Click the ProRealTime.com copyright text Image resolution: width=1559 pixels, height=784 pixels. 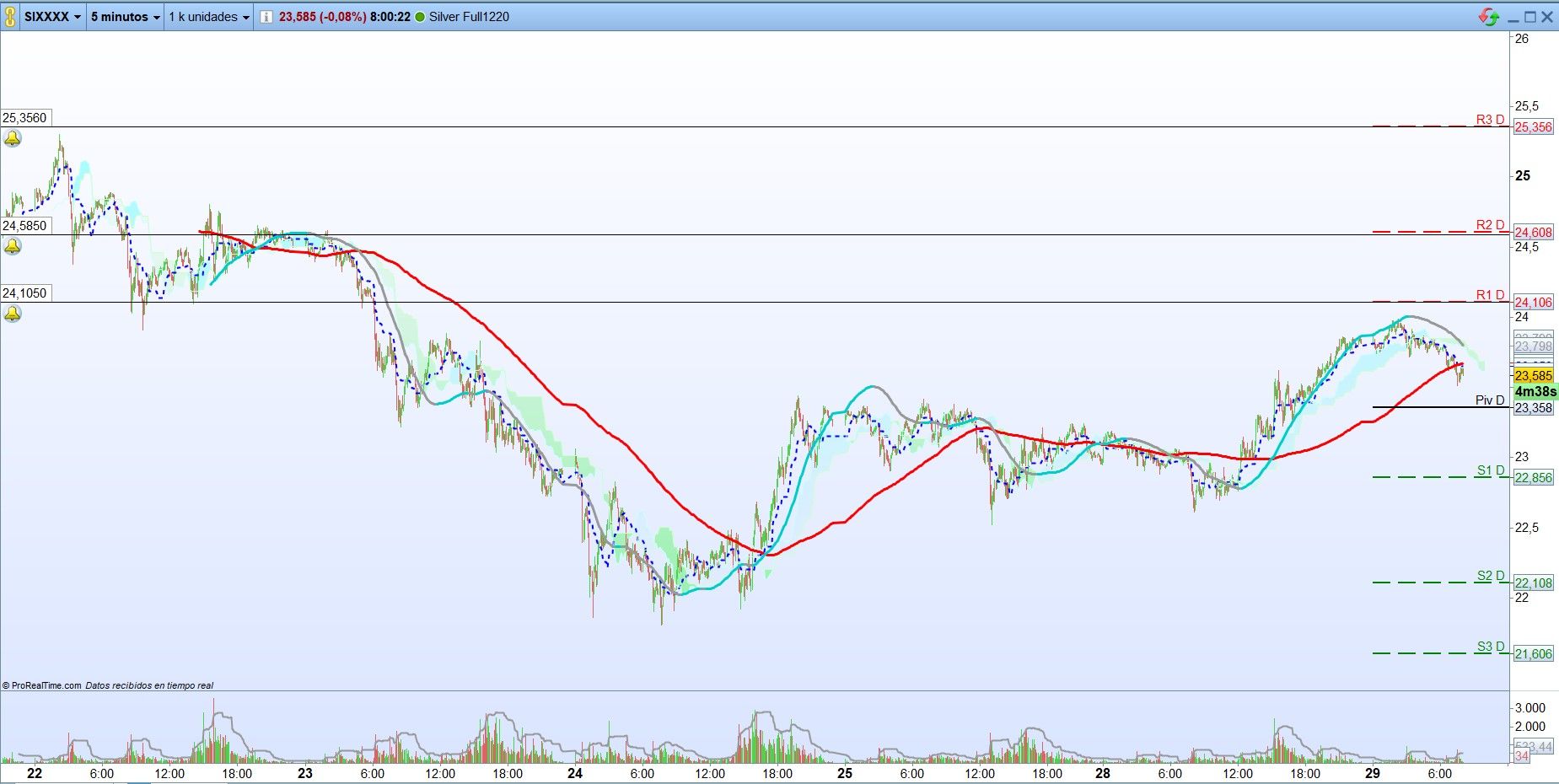[x=42, y=685]
